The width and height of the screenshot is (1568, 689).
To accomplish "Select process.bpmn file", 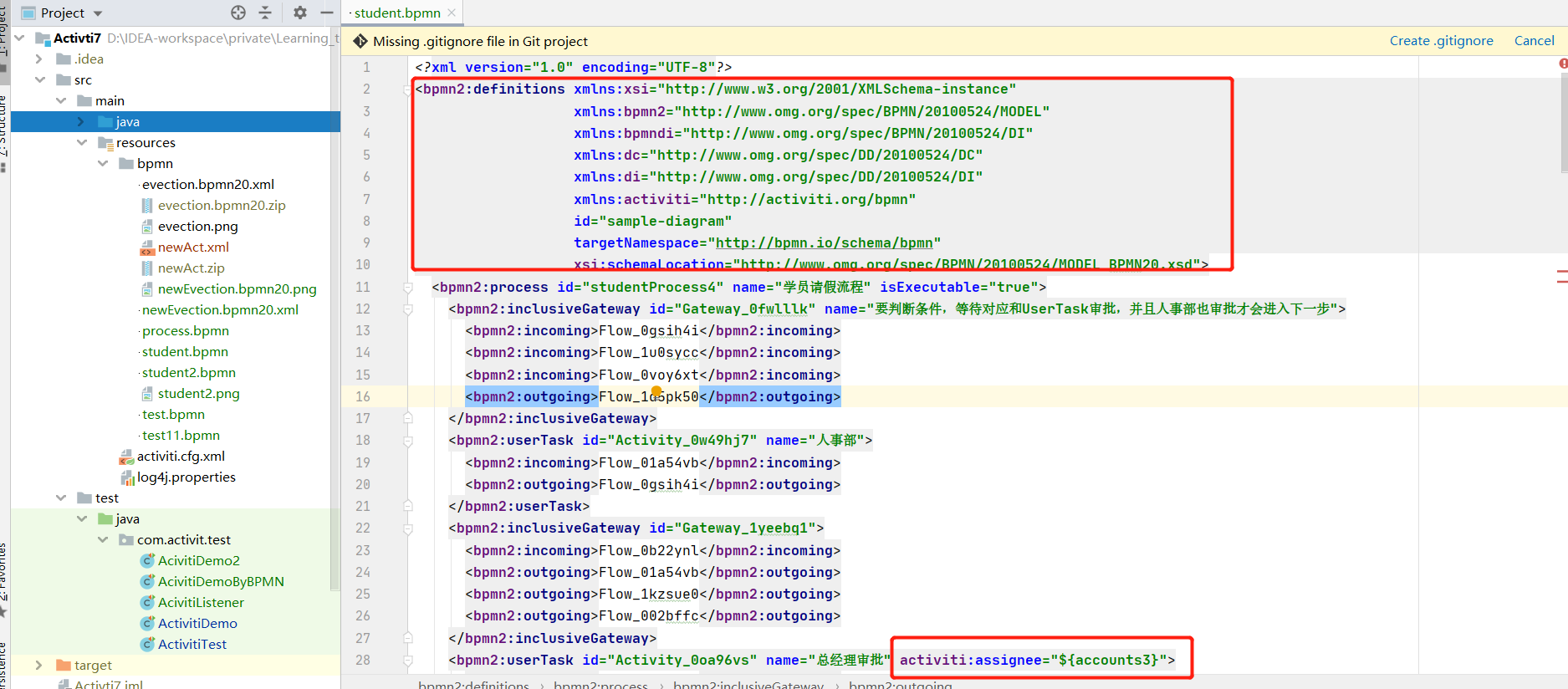I will [x=185, y=330].
